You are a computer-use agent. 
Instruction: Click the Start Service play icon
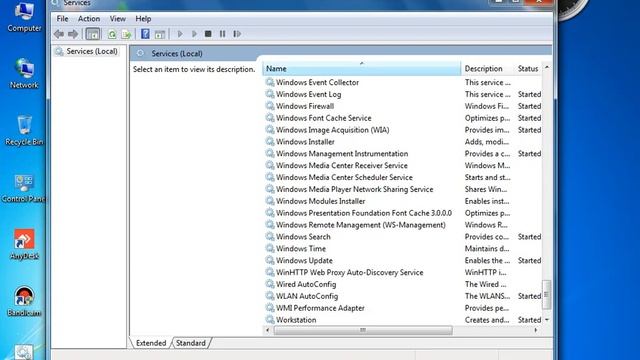click(180, 34)
